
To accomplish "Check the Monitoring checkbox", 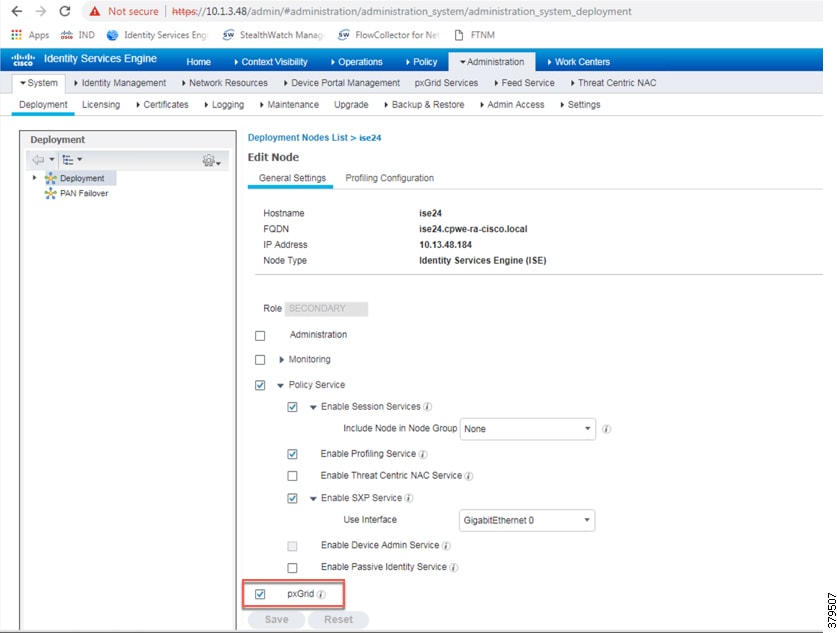I will pos(260,360).
